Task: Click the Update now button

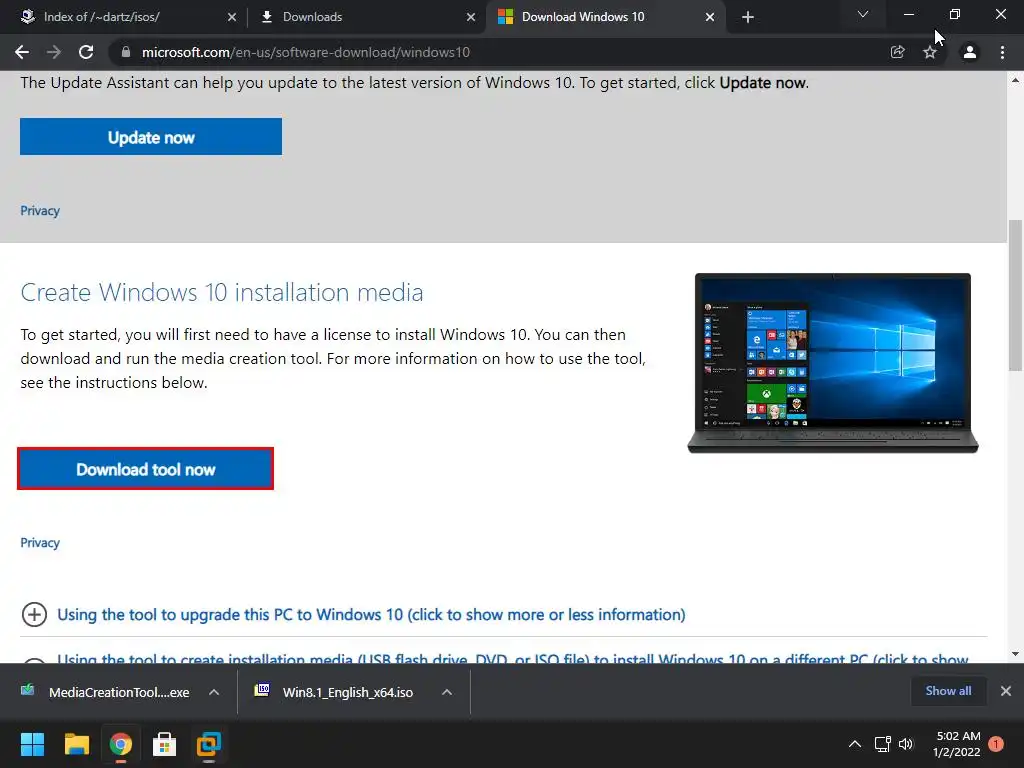Action: click(151, 136)
